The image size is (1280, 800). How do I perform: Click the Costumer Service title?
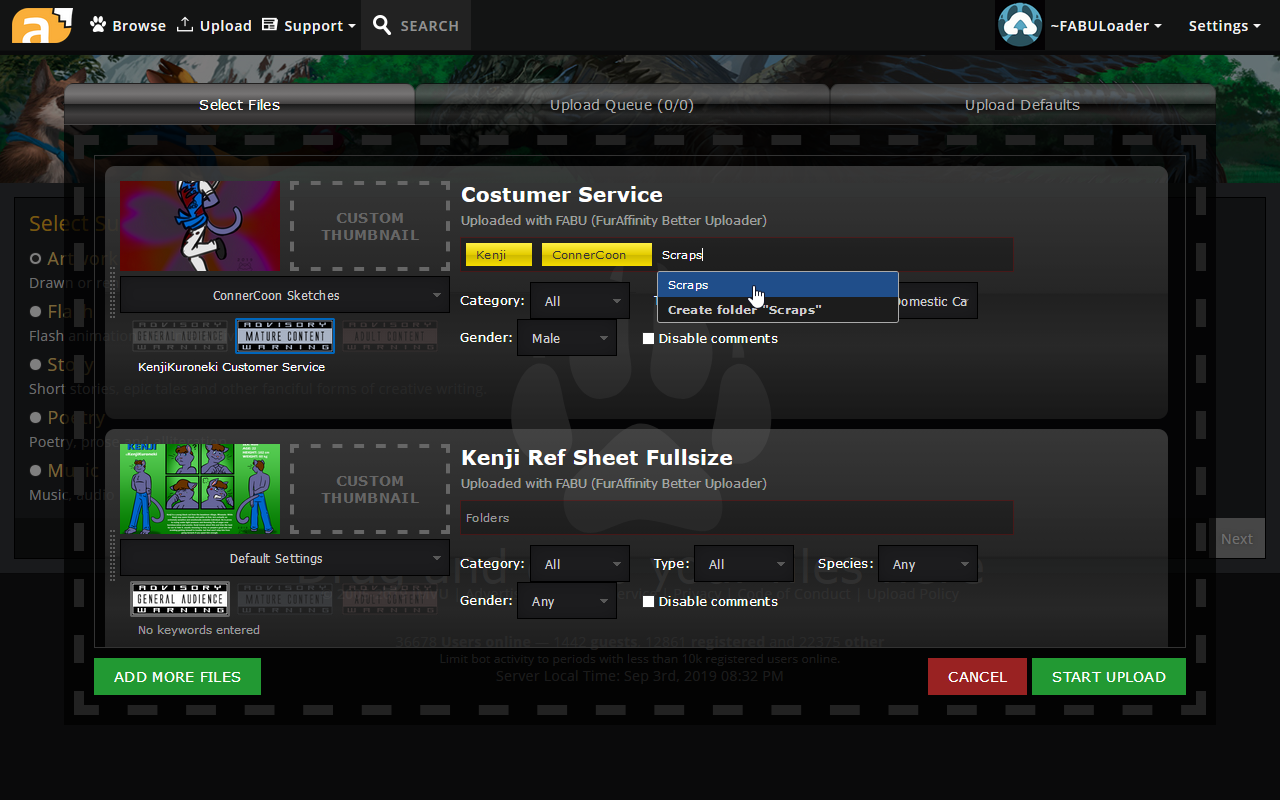click(562, 194)
